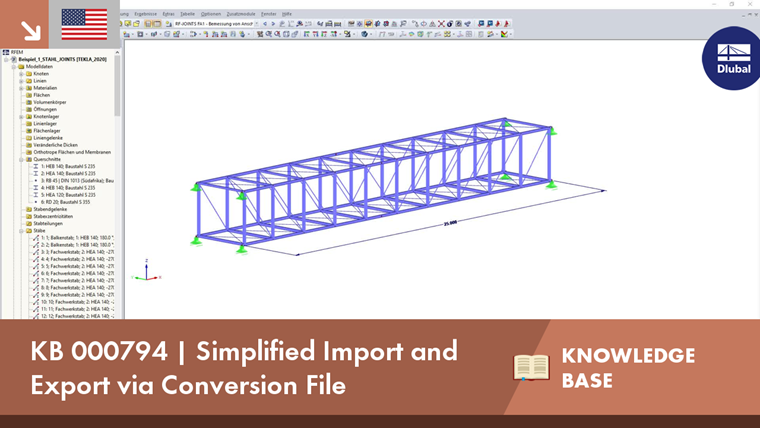Viewport: 760px width, 428px height.
Task: Select Veränderliche Dicken tree item
Action: [55, 145]
